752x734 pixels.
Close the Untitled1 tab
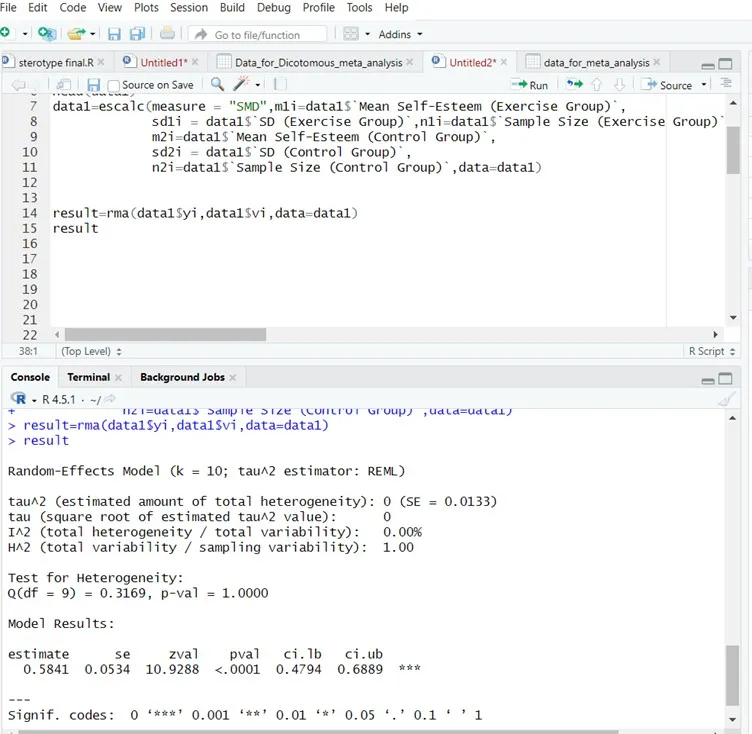pos(195,62)
